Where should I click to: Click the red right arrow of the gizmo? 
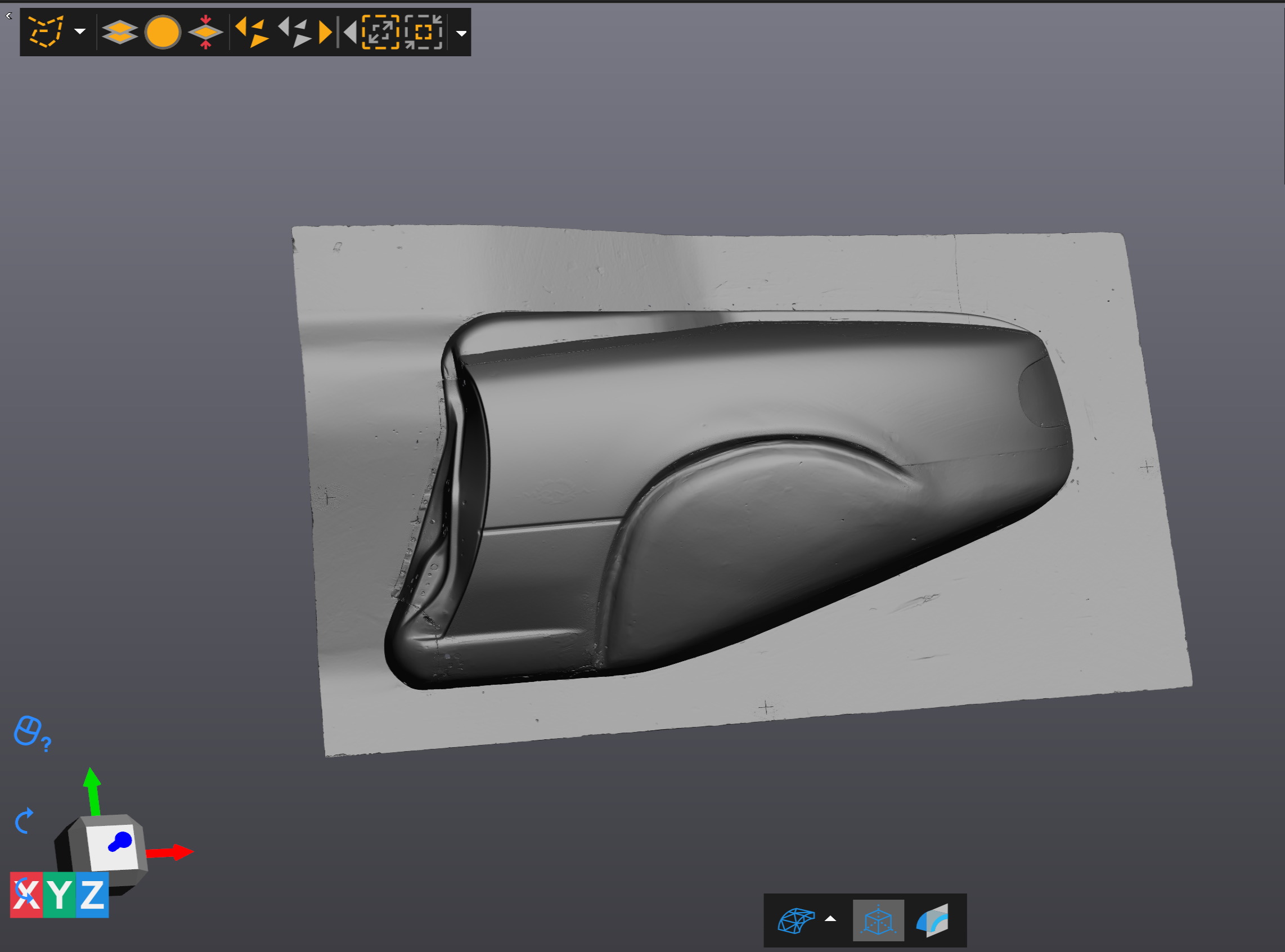pos(170,852)
